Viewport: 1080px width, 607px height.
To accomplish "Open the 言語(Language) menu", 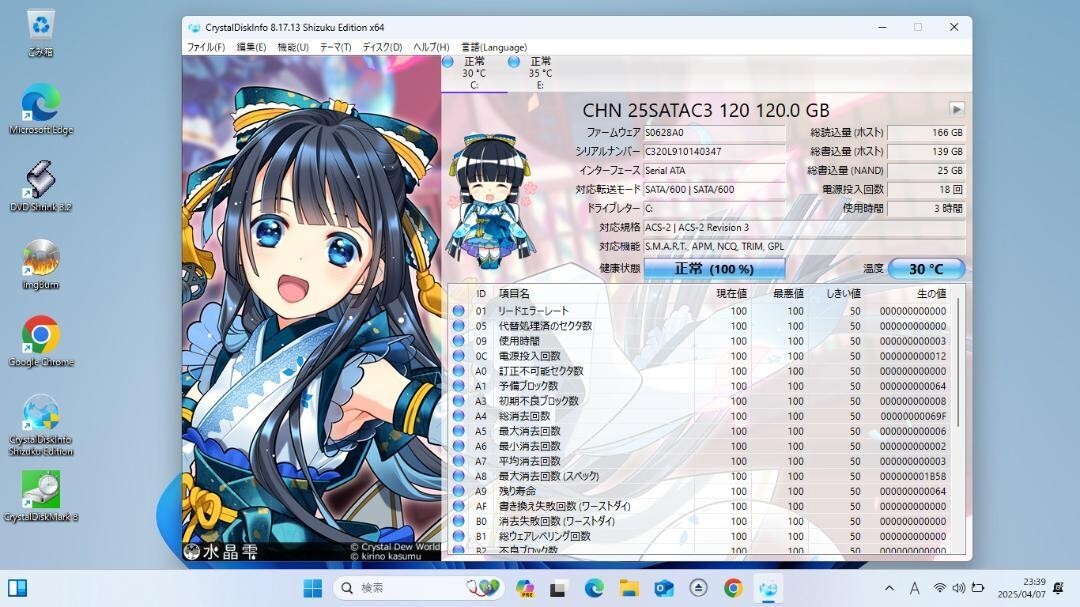I will coord(494,47).
